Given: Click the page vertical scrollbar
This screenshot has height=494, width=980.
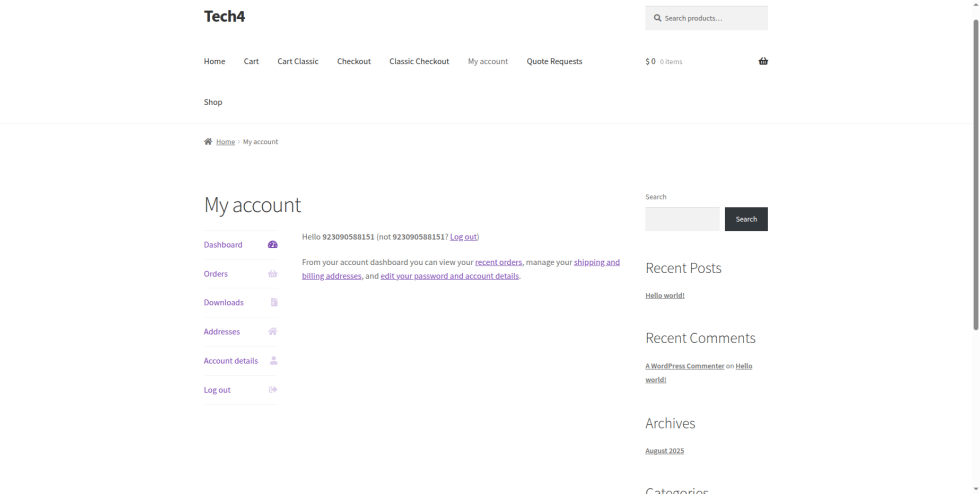Looking at the screenshot, I should point(976,175).
